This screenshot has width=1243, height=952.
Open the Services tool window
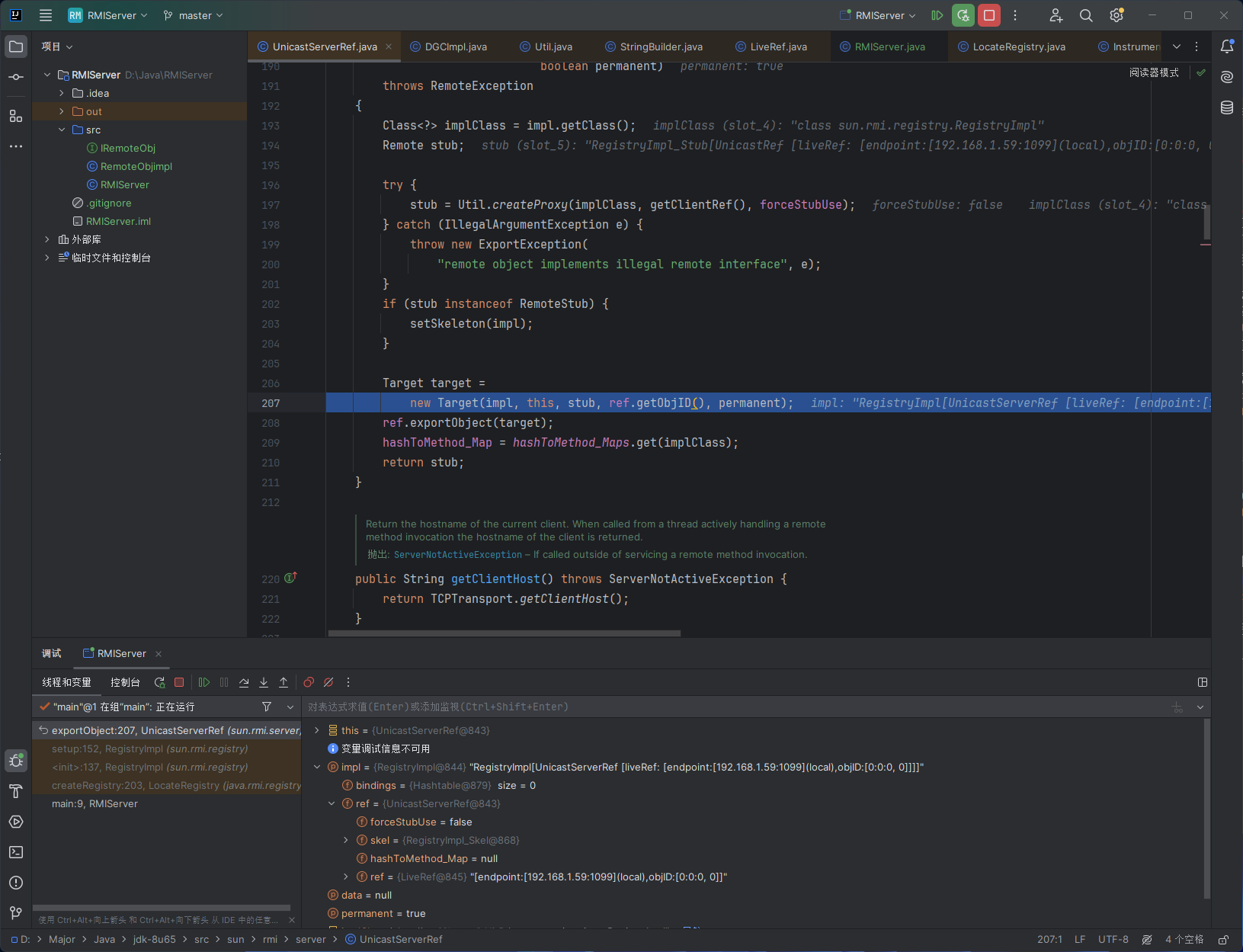pos(16,822)
